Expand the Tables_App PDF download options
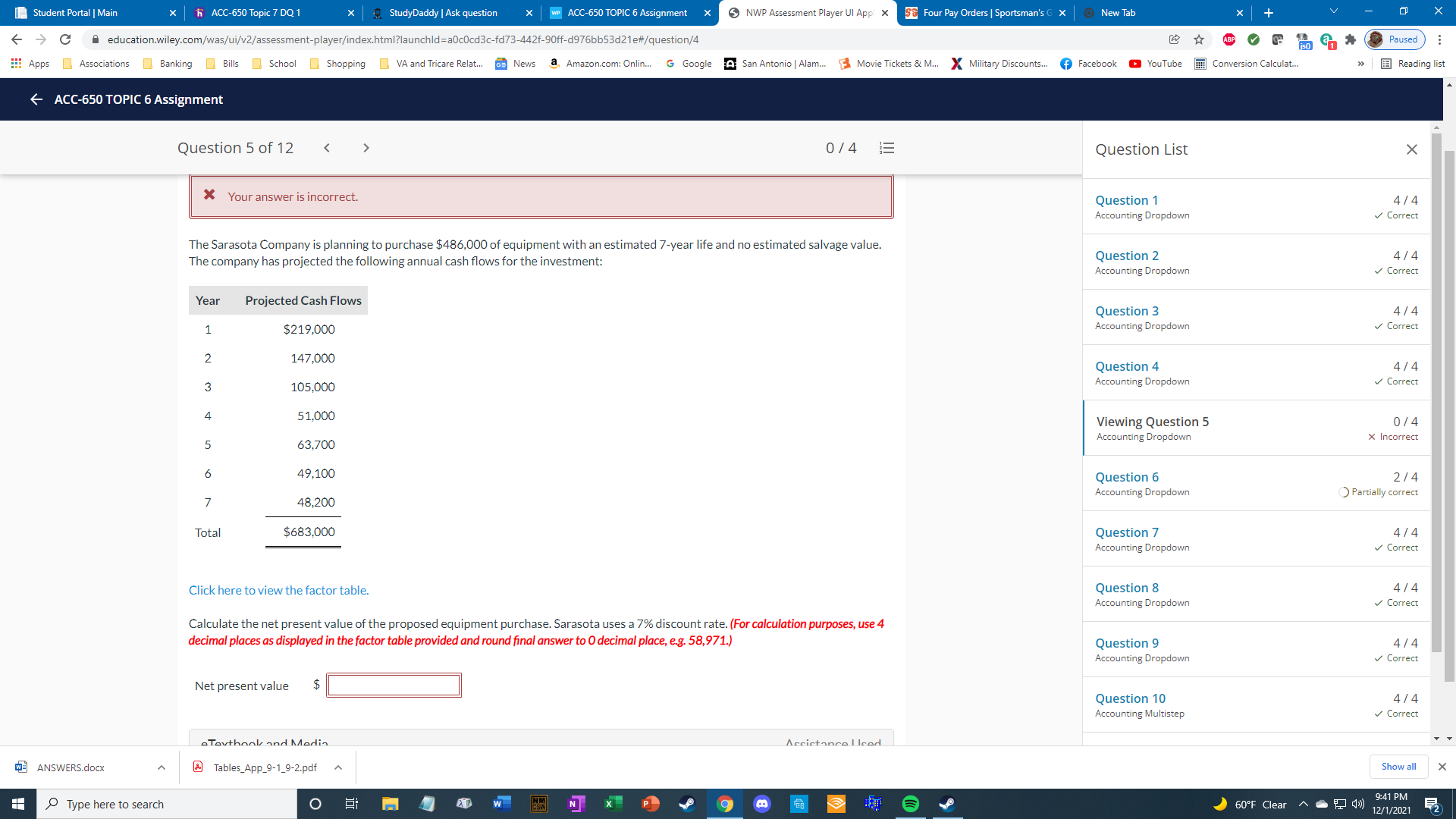This screenshot has height=819, width=1456. coord(338,767)
